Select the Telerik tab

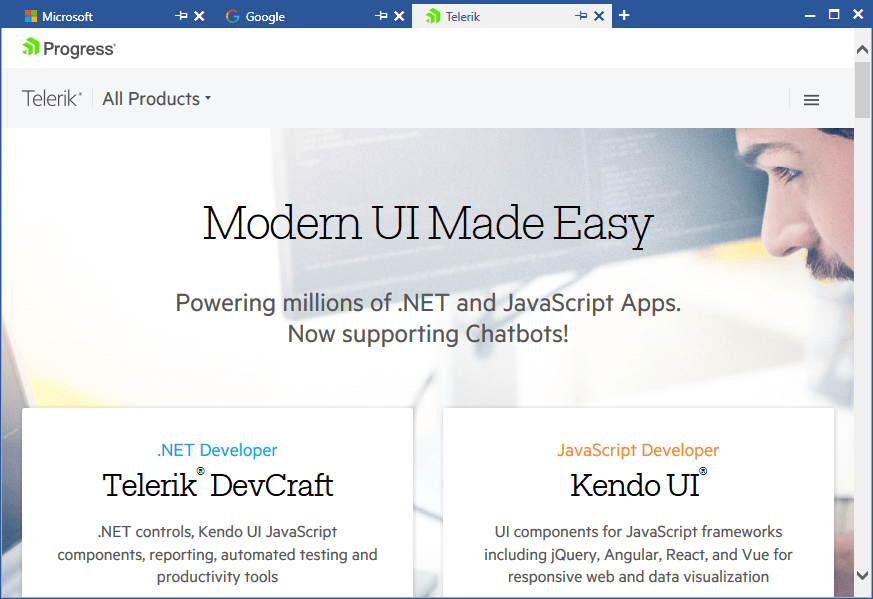512,16
